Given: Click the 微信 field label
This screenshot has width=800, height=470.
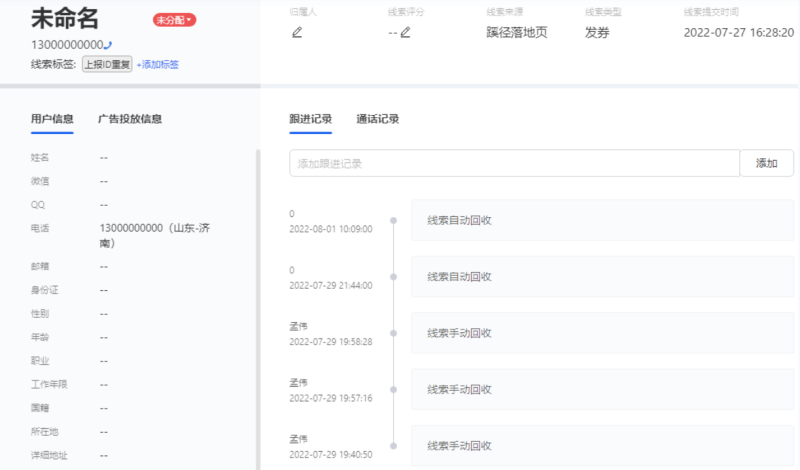Looking at the screenshot, I should coord(40,181).
